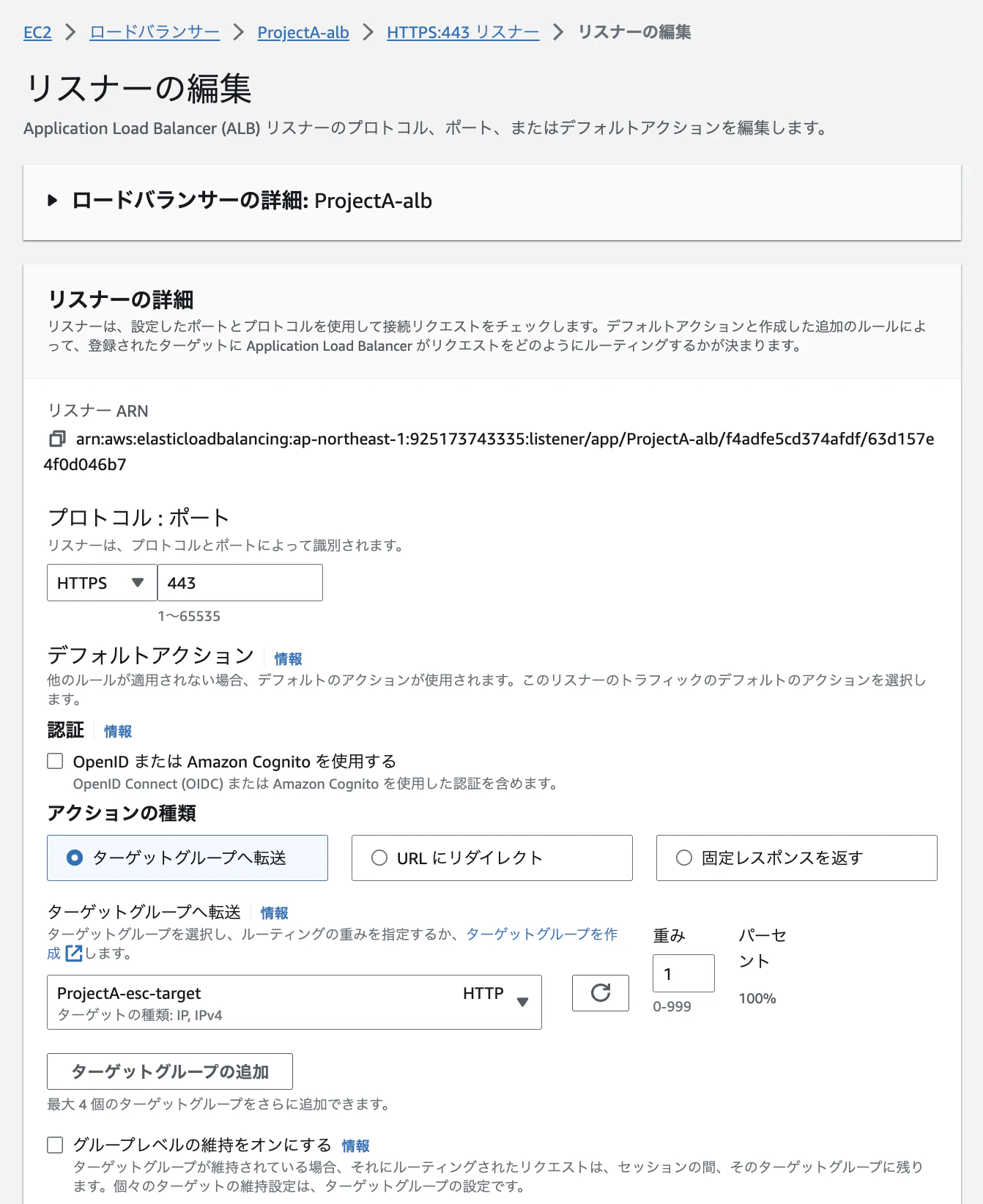Viewport: 983px width, 1204px height.
Task: Go to EC2 breadcrumb link
Action: tap(37, 32)
